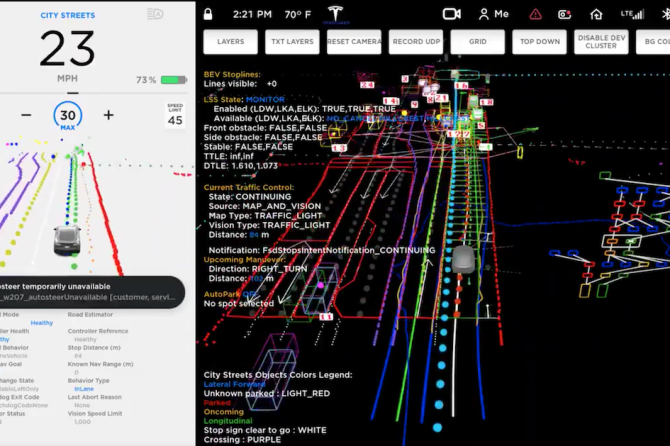Tap the lock icon in status bar

(x=208, y=14)
